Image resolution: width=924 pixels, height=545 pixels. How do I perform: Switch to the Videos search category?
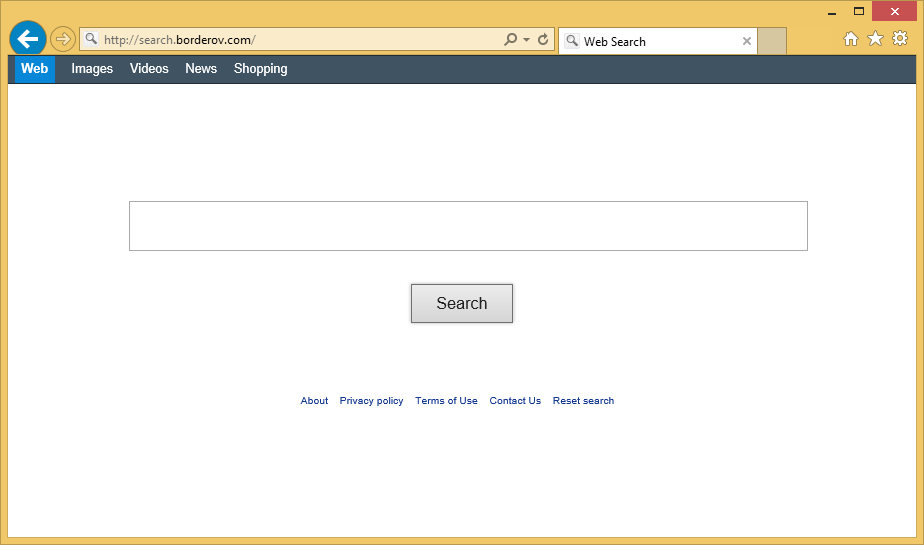tap(149, 69)
